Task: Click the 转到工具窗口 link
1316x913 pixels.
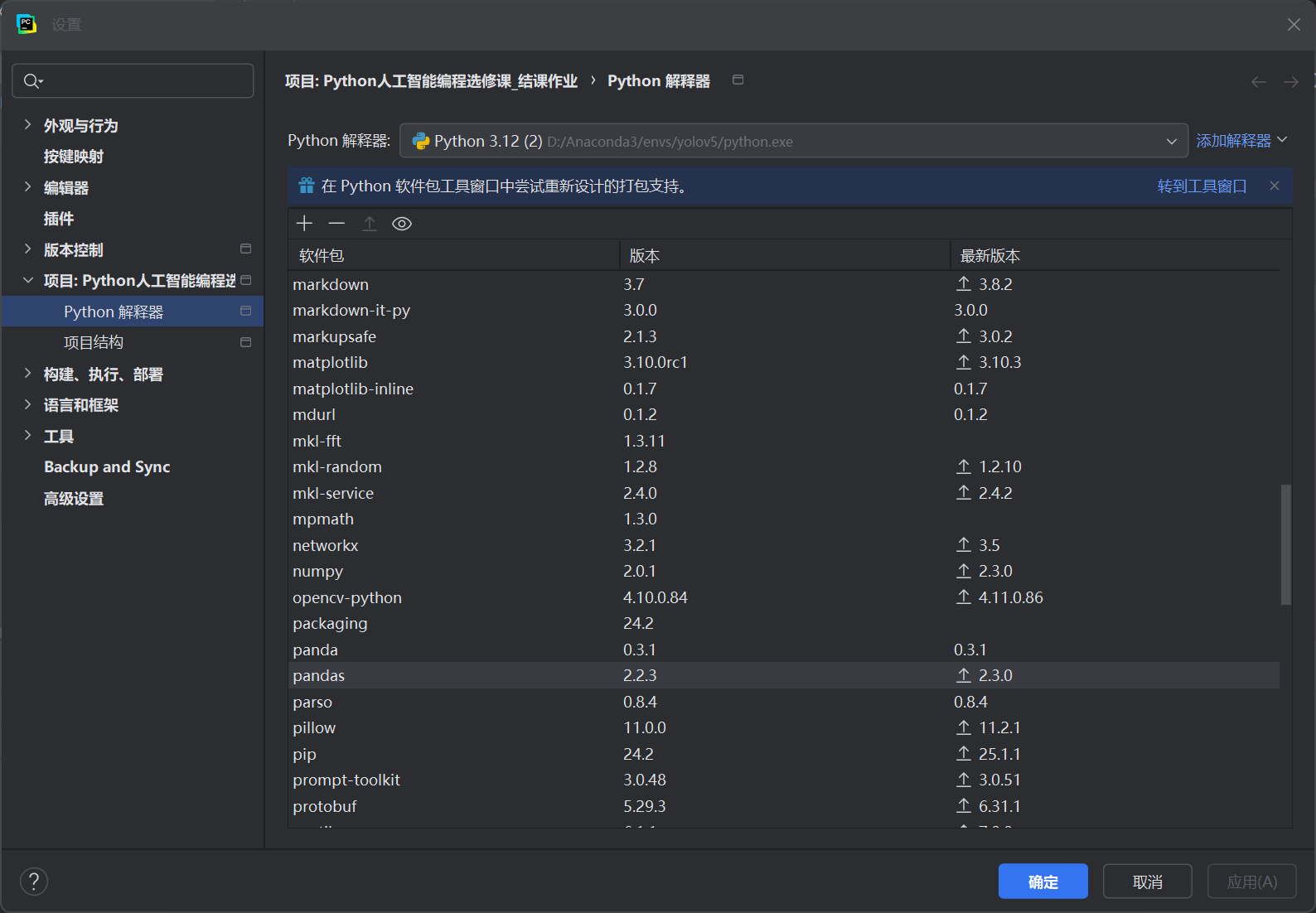Action: click(x=1202, y=186)
